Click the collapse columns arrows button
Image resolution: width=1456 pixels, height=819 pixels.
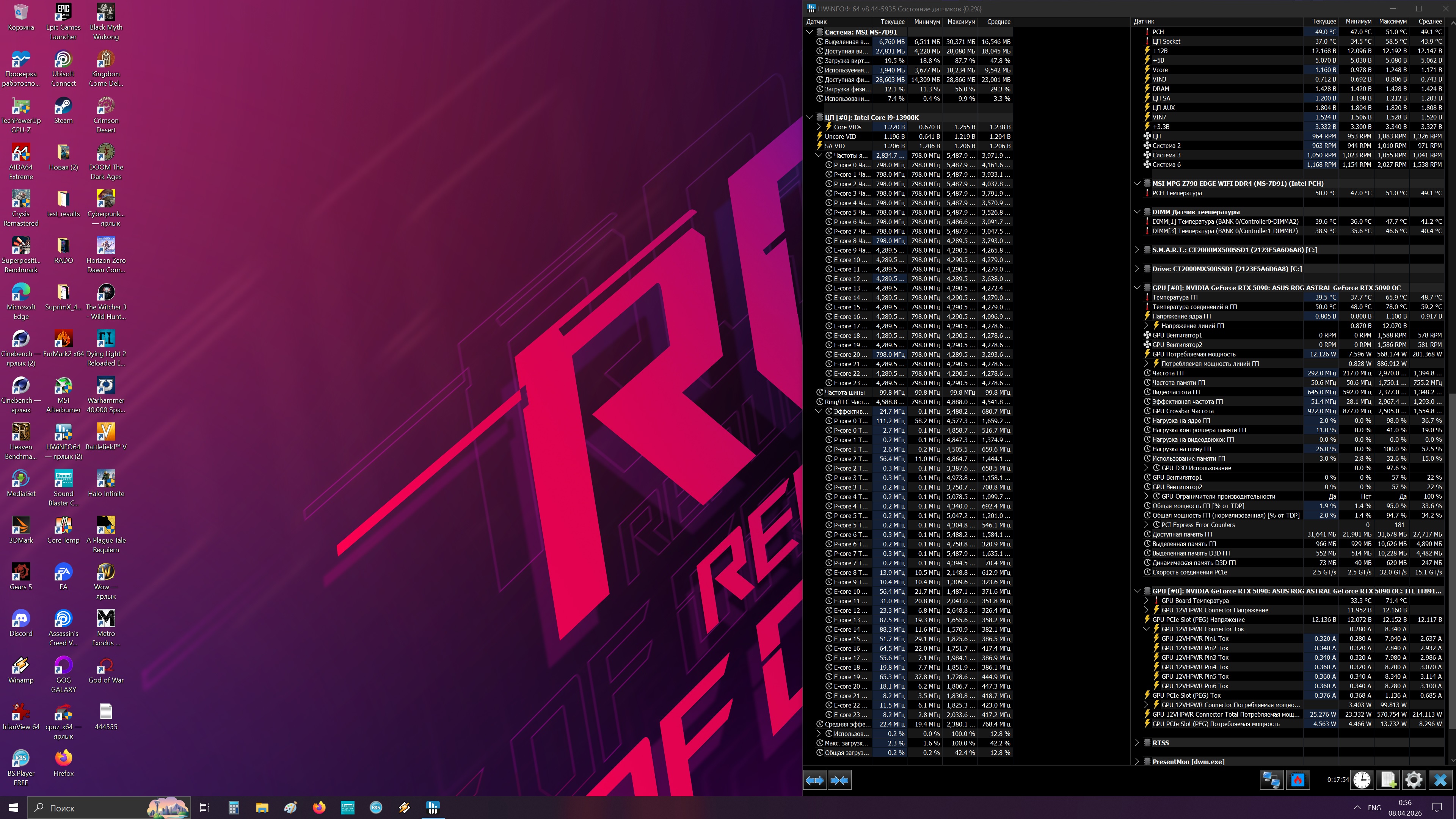click(839, 780)
